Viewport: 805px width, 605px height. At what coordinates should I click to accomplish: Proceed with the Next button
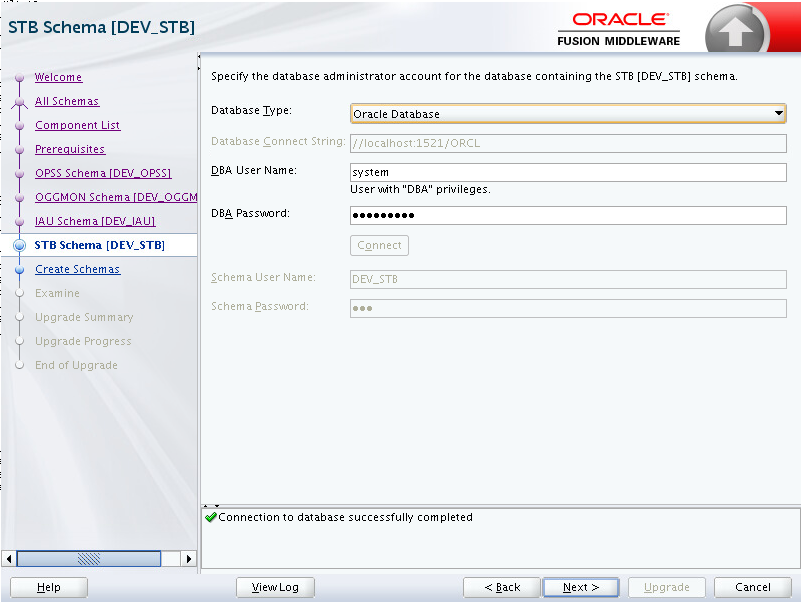coord(581,588)
